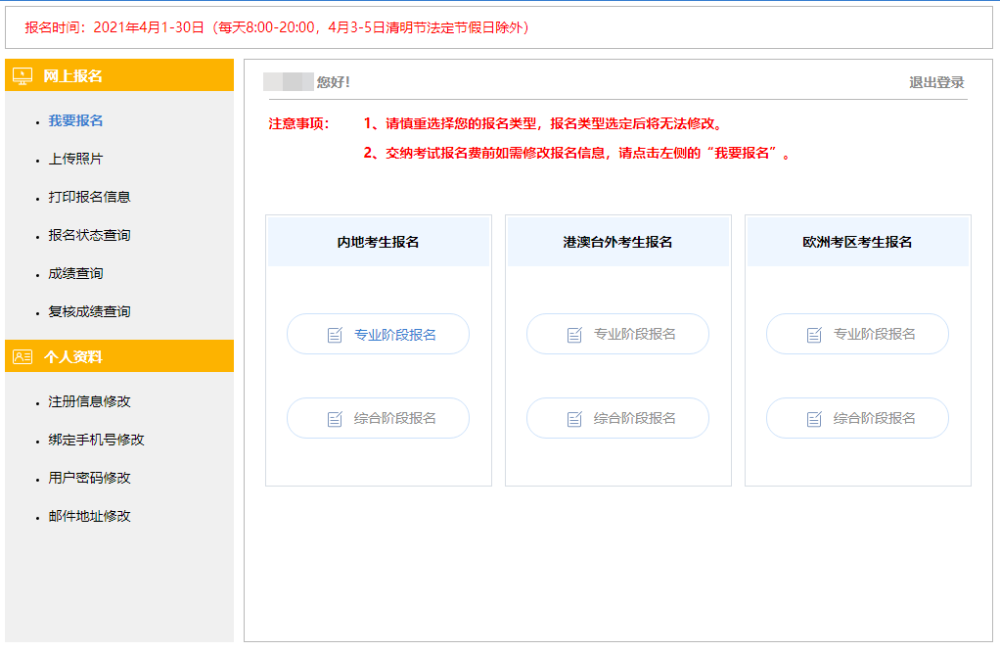Click the monitor icon beside 网上报名
1000x651 pixels.
click(x=22, y=77)
